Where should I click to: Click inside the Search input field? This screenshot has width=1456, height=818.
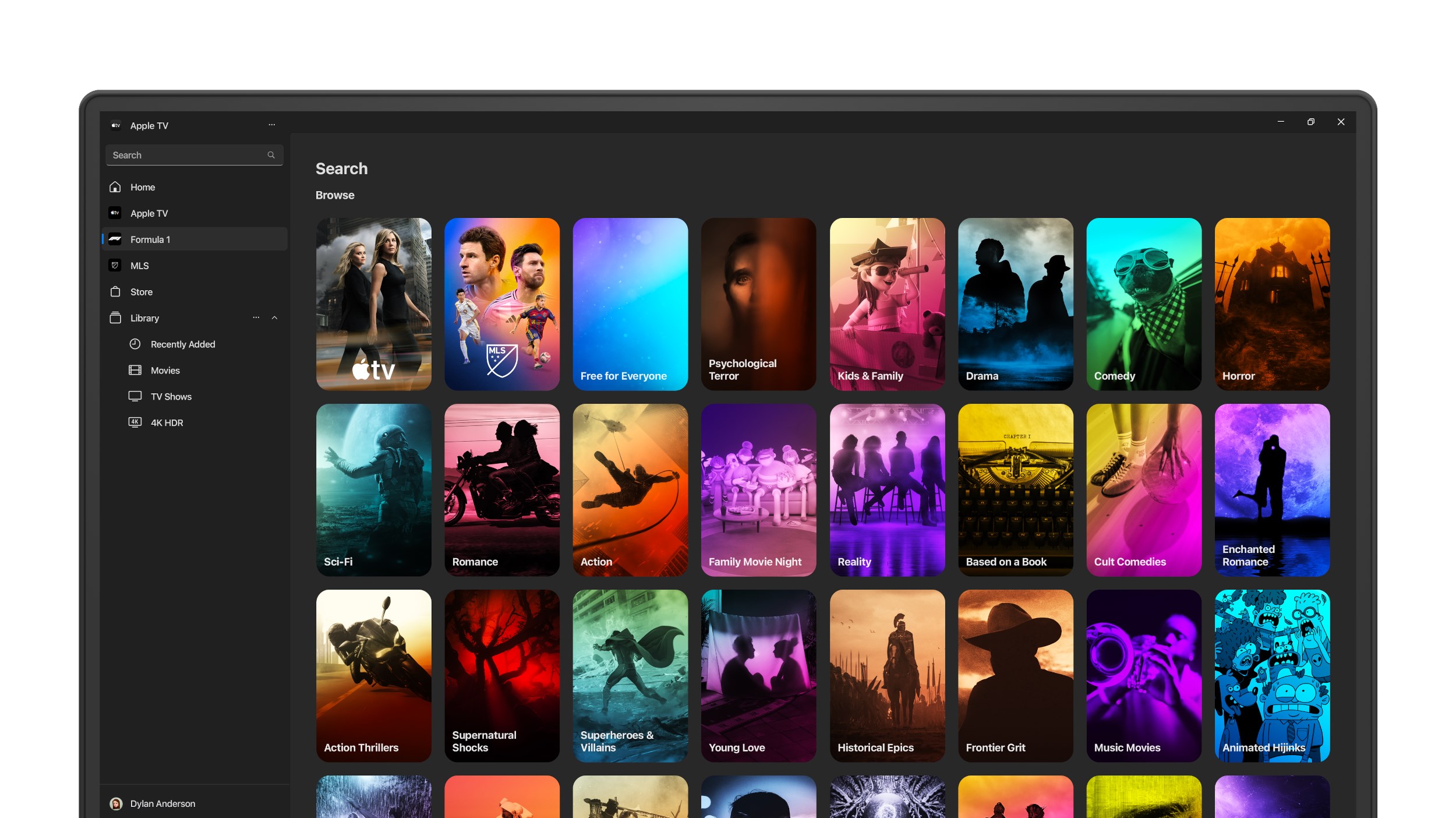186,155
